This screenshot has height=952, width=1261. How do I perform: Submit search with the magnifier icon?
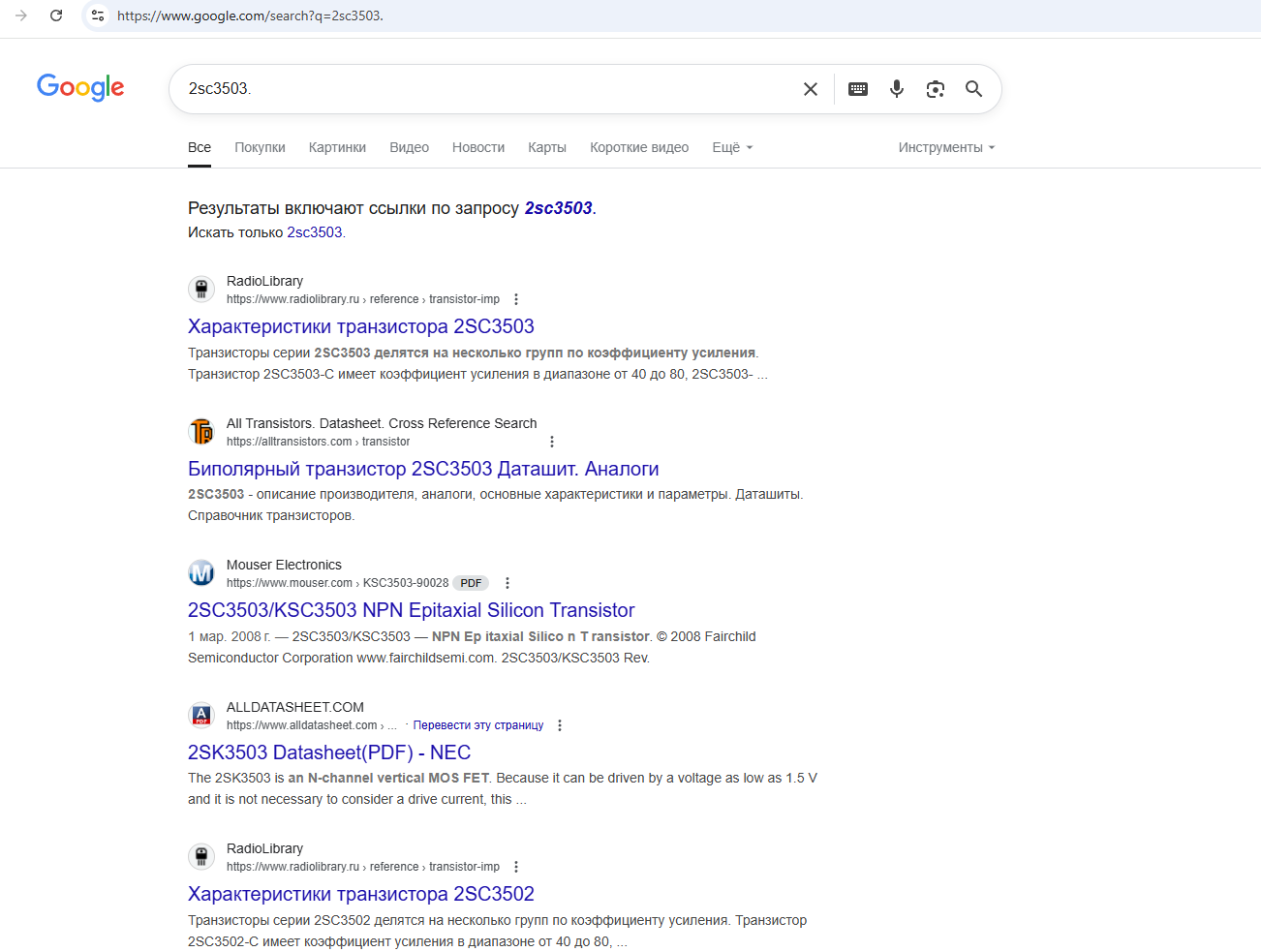click(974, 89)
